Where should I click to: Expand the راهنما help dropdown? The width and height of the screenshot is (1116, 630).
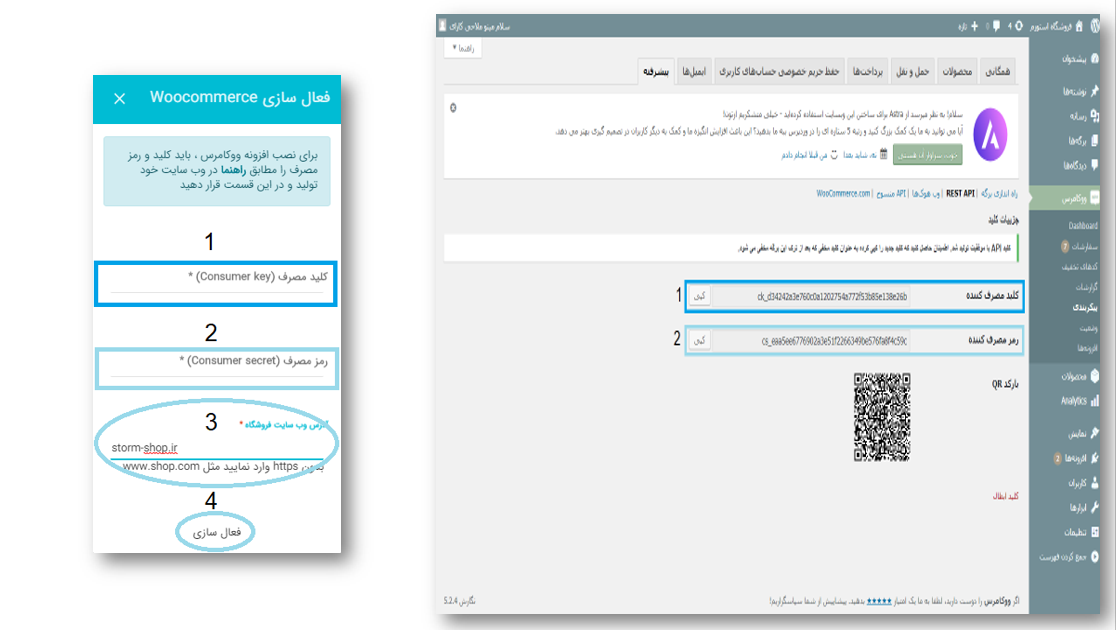[x=463, y=48]
